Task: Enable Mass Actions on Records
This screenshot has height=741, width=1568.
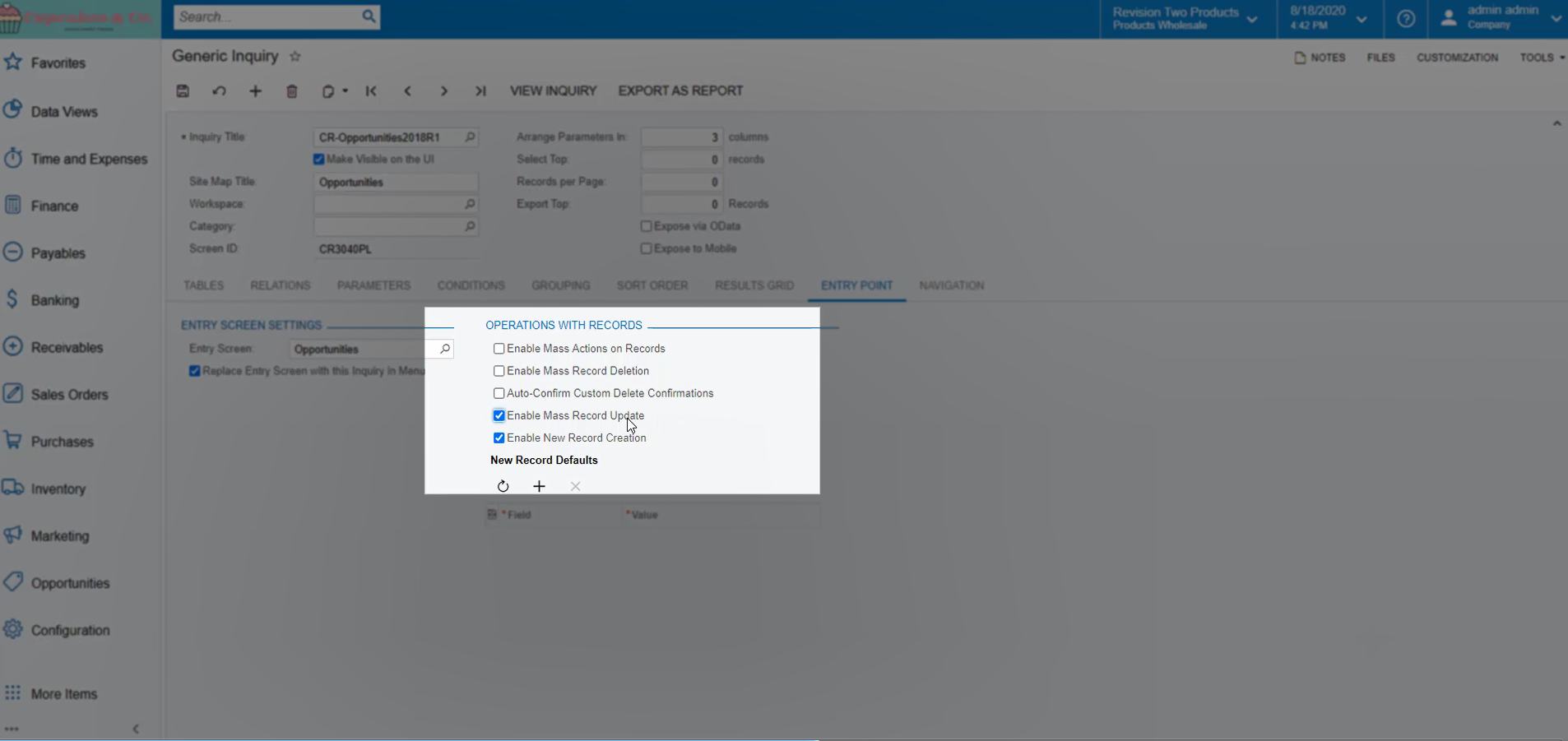Action: pos(499,349)
